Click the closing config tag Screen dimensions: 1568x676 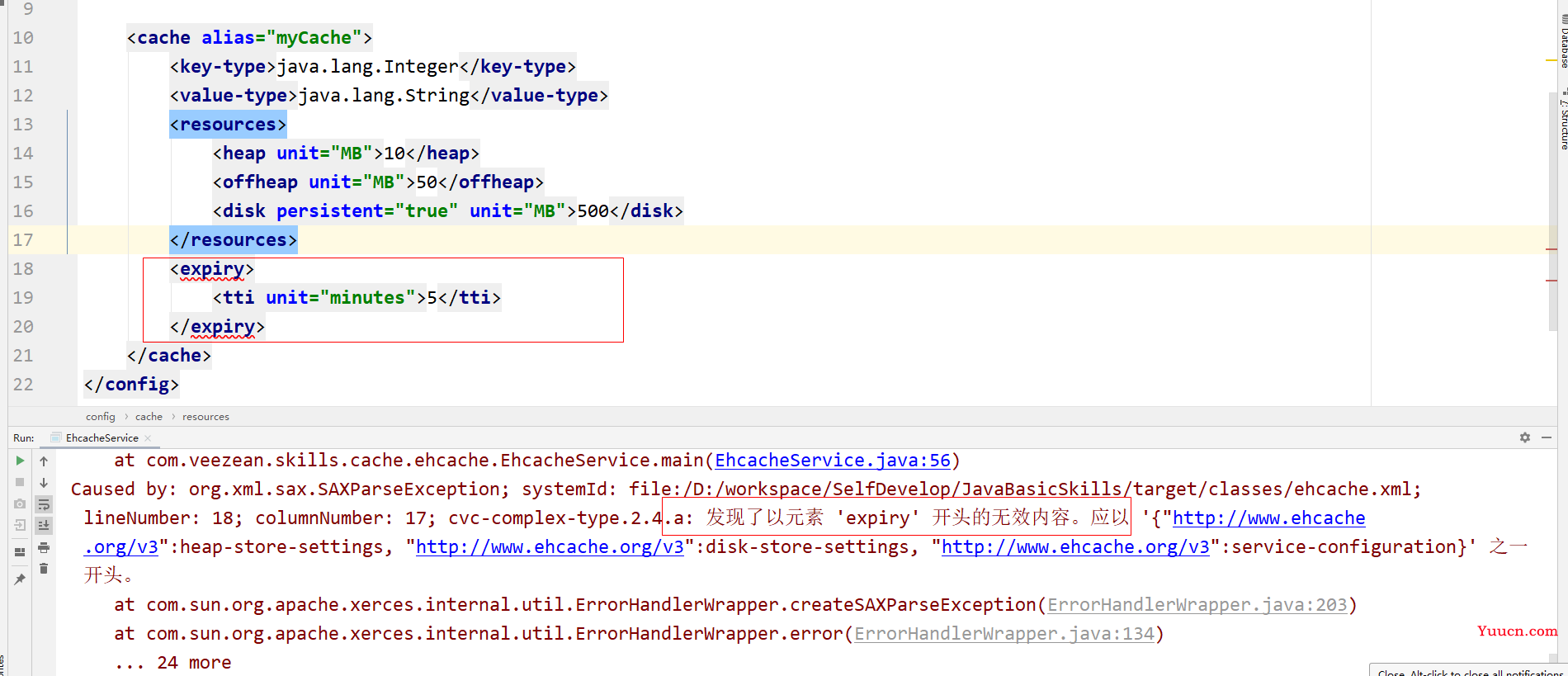pyautogui.click(x=131, y=385)
